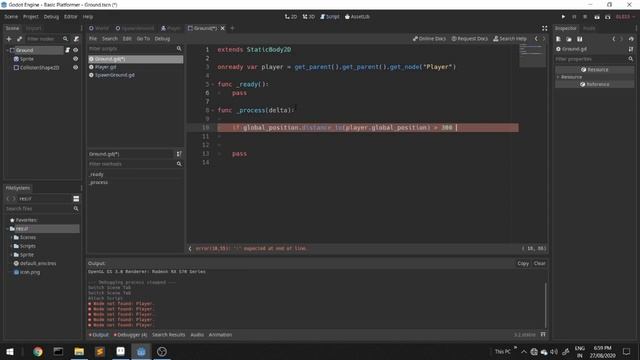This screenshot has width=640, height=360.
Task: Toggle visibility of the CollisionShape2D node
Action: coord(76,67)
